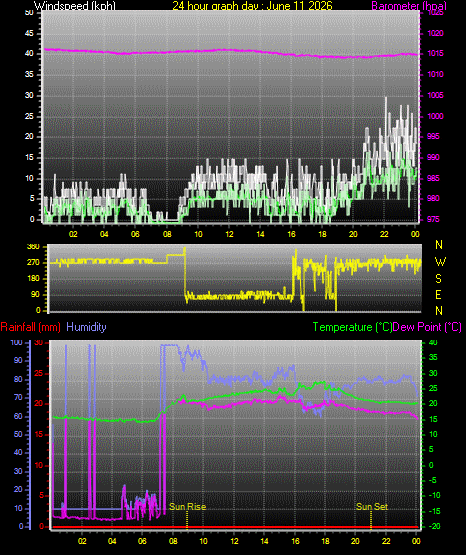Click the '45' windspeed axis value
Image resolution: width=466 pixels, height=555 pixels.
[x=29, y=34]
